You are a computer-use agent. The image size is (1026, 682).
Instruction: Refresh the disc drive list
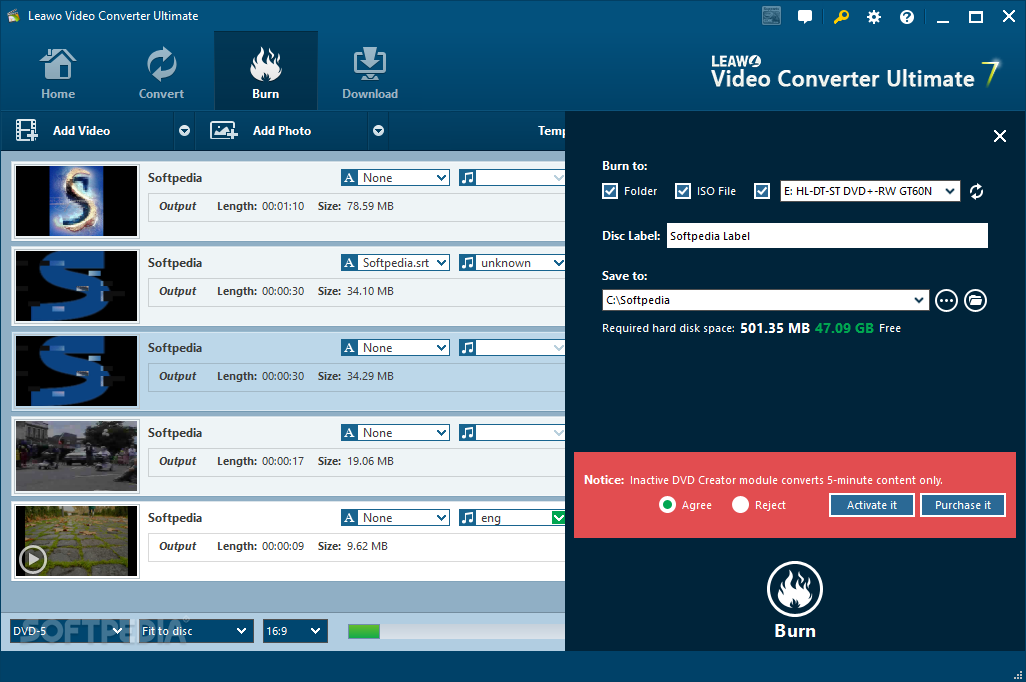click(976, 191)
